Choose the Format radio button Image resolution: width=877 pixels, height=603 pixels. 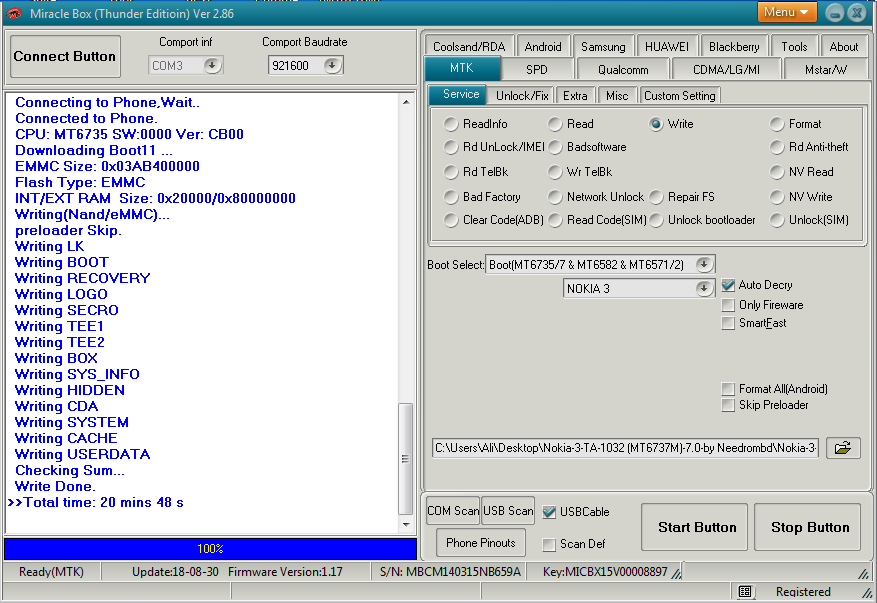[x=777, y=124]
